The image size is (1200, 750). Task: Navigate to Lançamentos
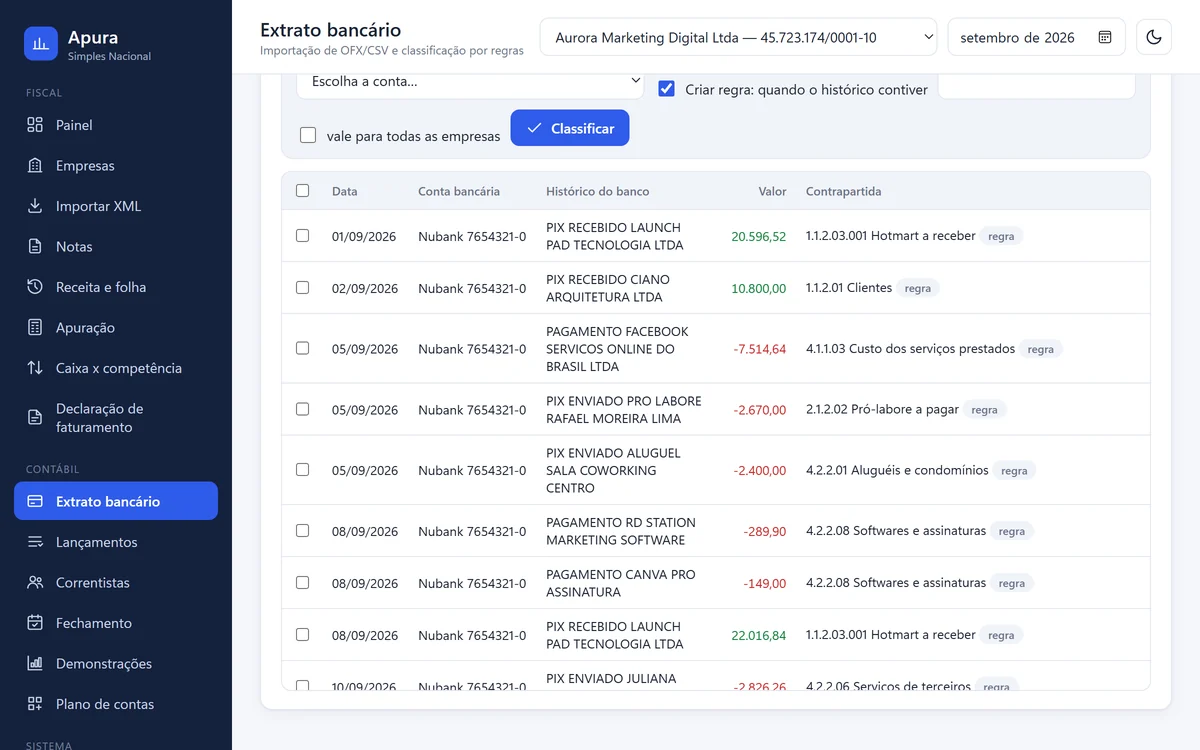tap(116, 542)
